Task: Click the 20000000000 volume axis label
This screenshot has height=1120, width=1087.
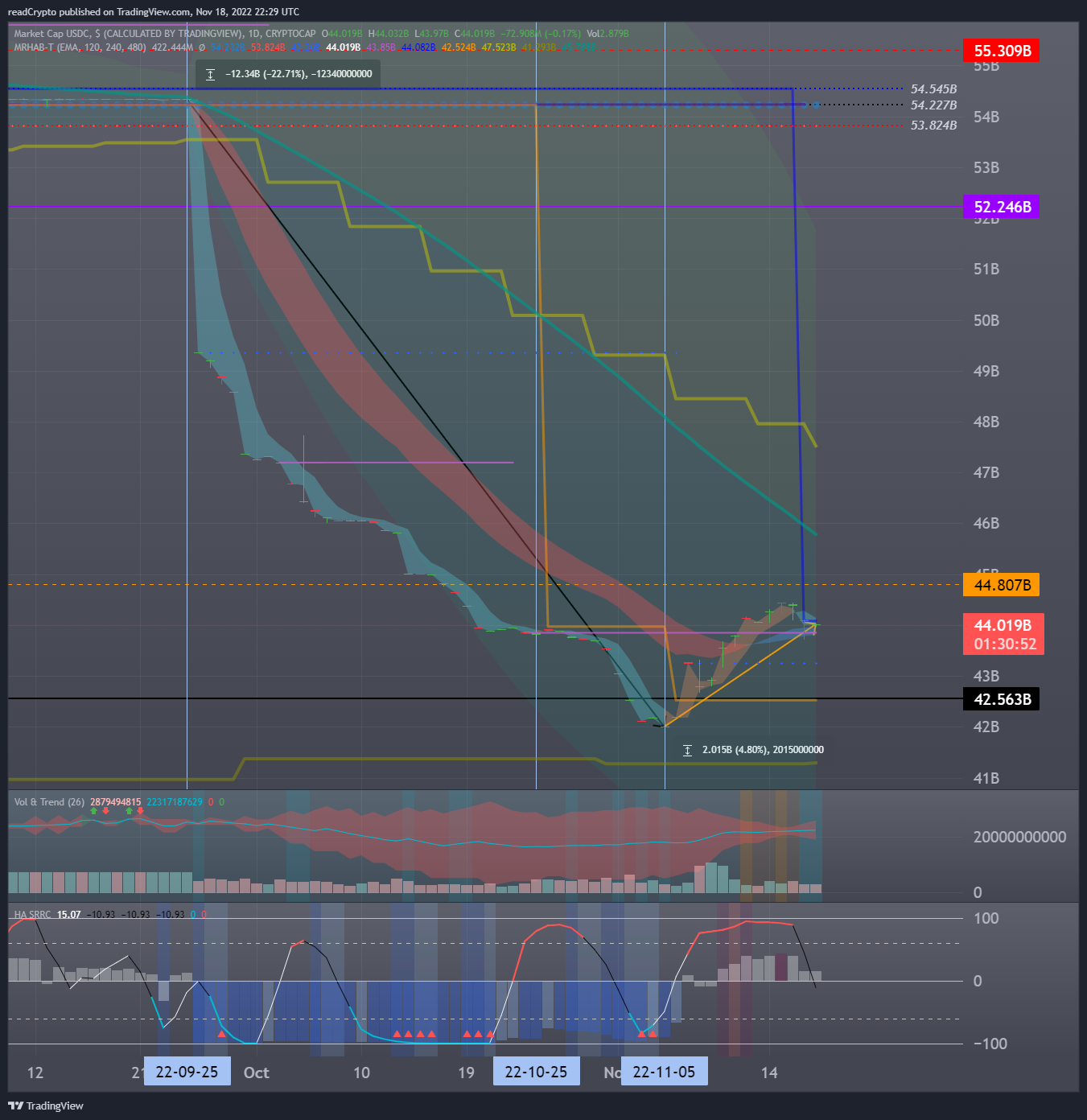Action: tap(1019, 837)
